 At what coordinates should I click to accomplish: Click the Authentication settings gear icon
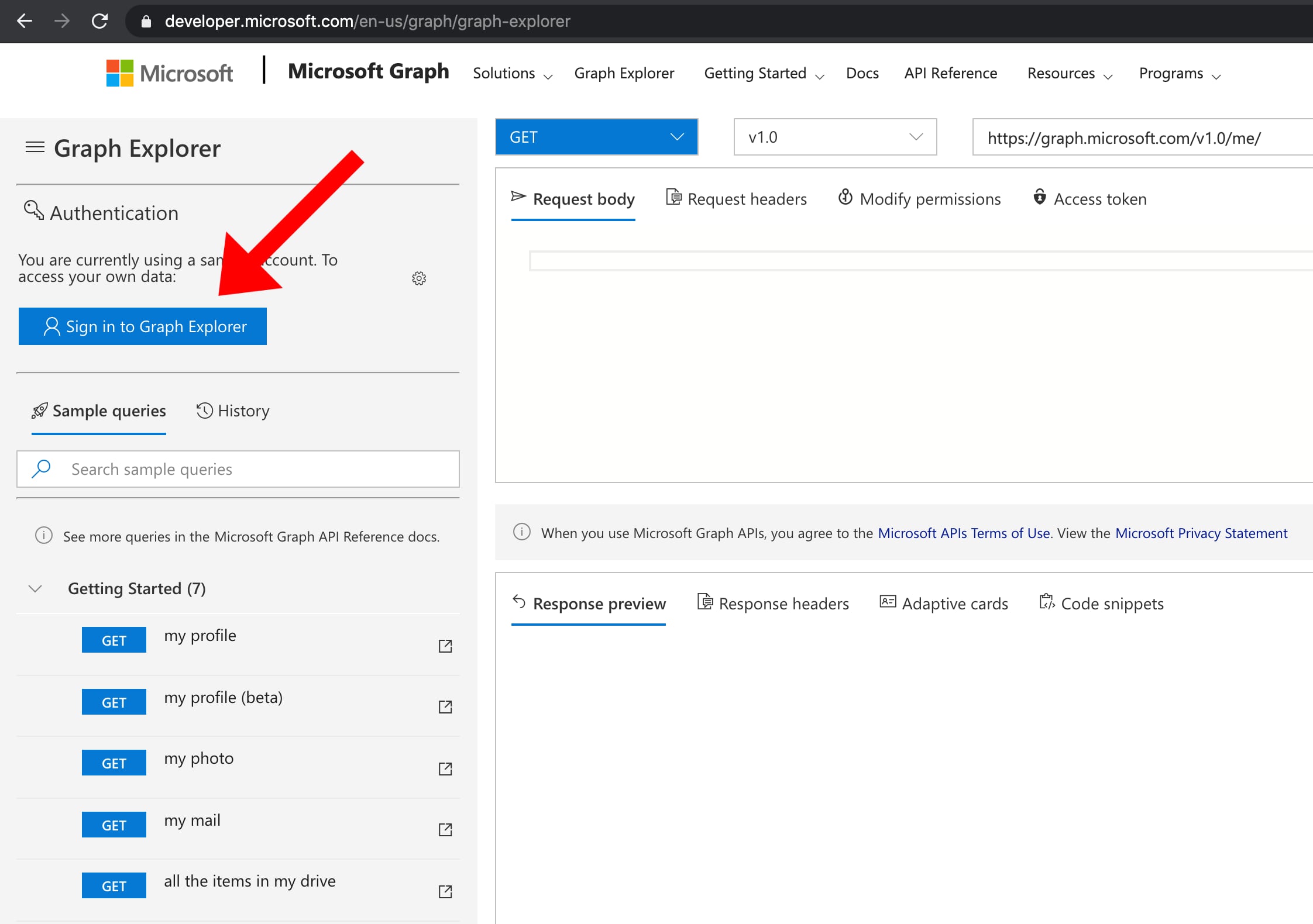pyautogui.click(x=419, y=279)
